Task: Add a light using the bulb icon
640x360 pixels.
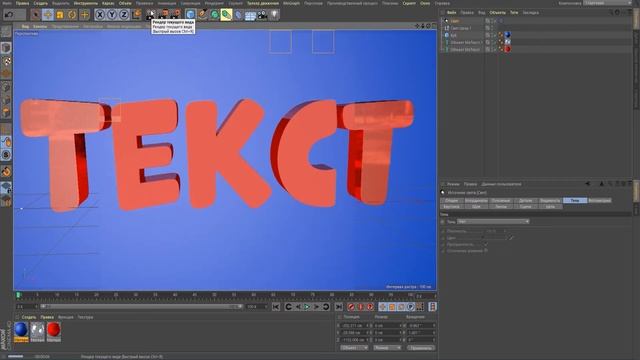Action: [x=274, y=15]
